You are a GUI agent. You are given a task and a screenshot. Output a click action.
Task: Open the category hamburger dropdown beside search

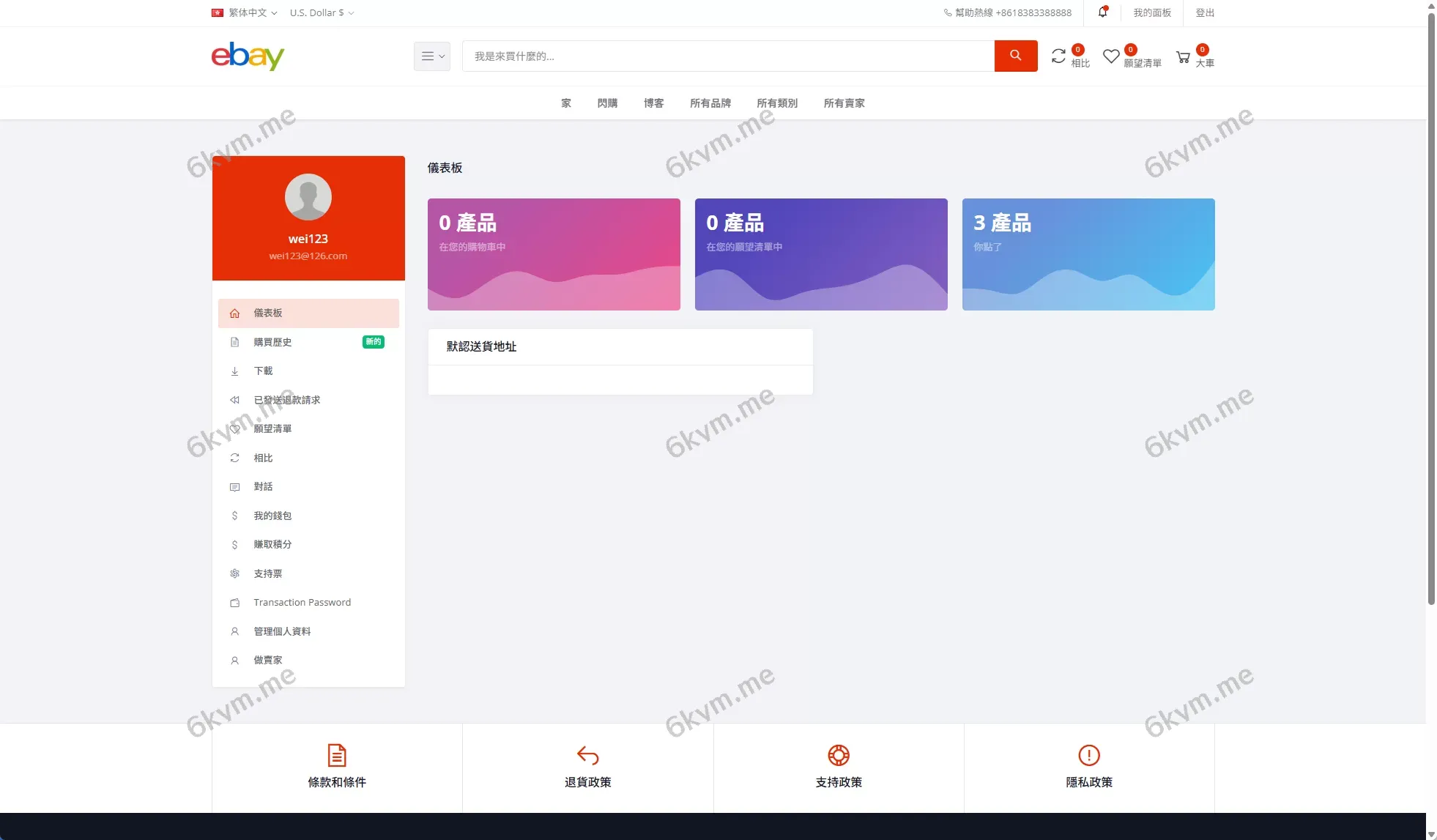(x=431, y=56)
